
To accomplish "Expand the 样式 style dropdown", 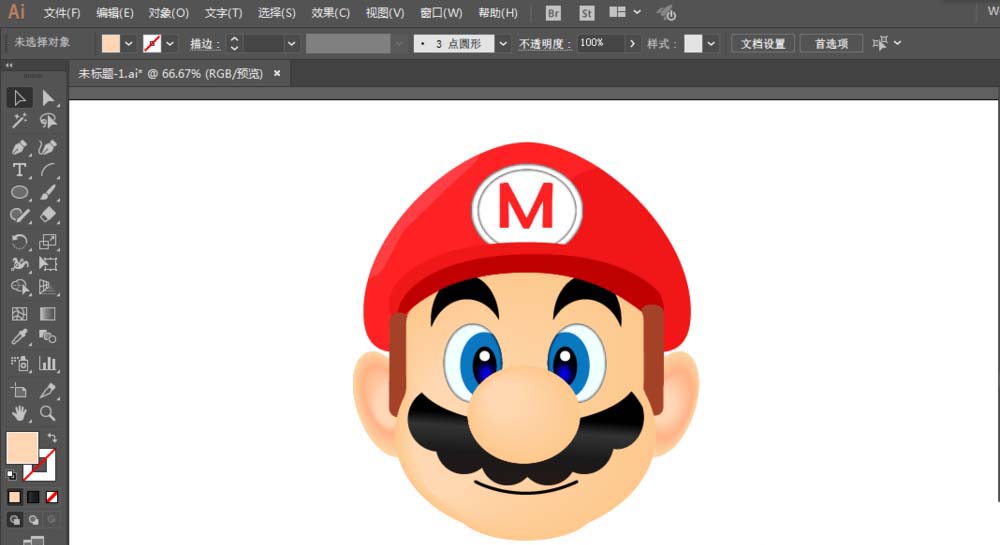I will (711, 44).
